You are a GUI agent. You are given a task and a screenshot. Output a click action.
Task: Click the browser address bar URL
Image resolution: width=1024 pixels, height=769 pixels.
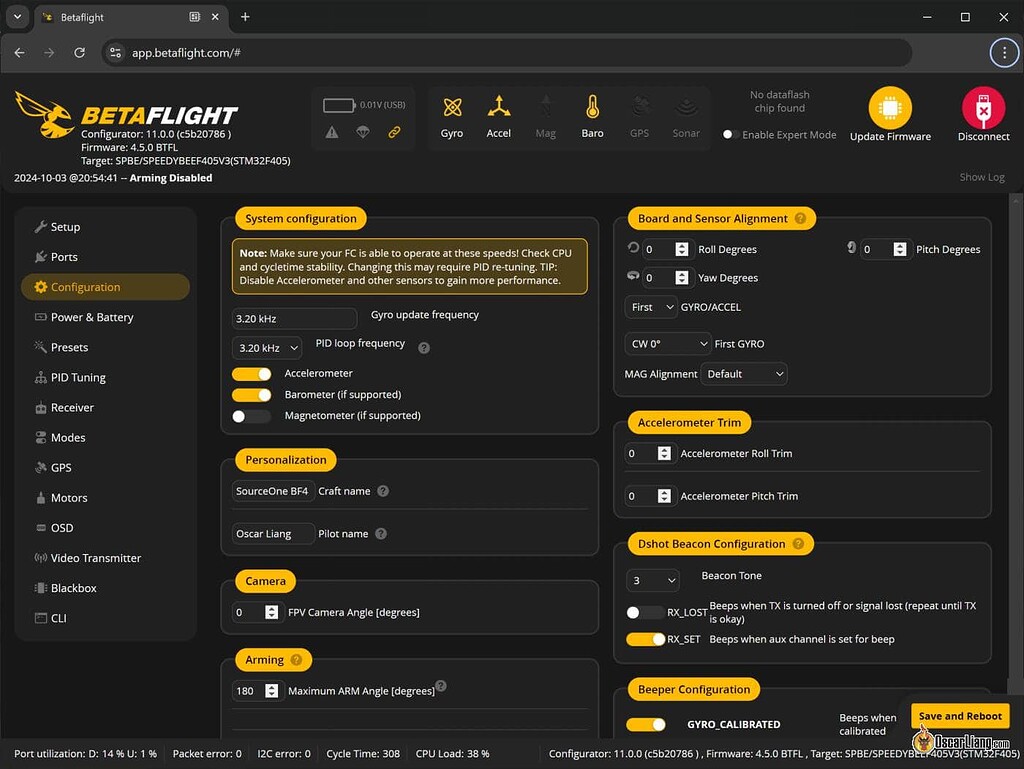coord(186,53)
